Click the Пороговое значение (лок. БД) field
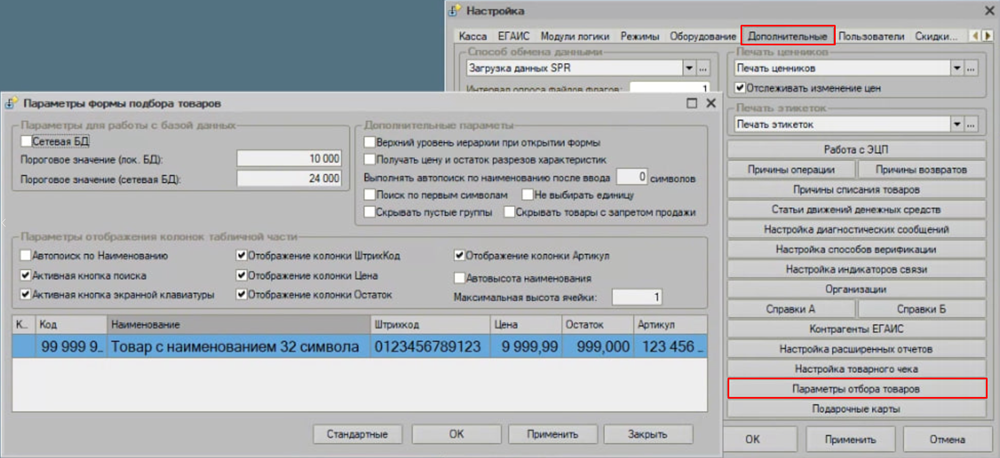The height and width of the screenshot is (458, 1000). coord(292,159)
